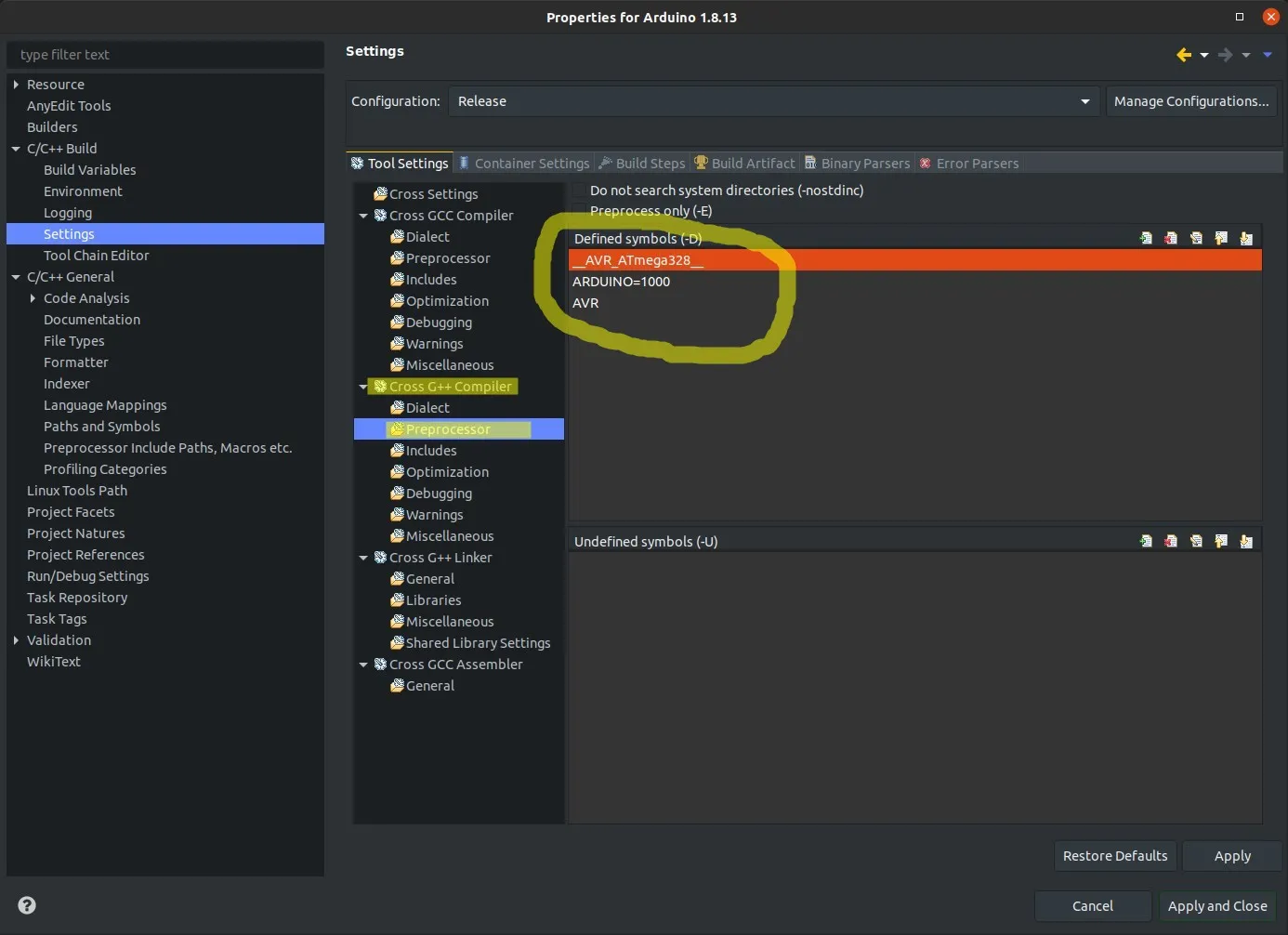1288x935 pixels.
Task: Click the Build Steps tab icon
Action: click(x=605, y=163)
